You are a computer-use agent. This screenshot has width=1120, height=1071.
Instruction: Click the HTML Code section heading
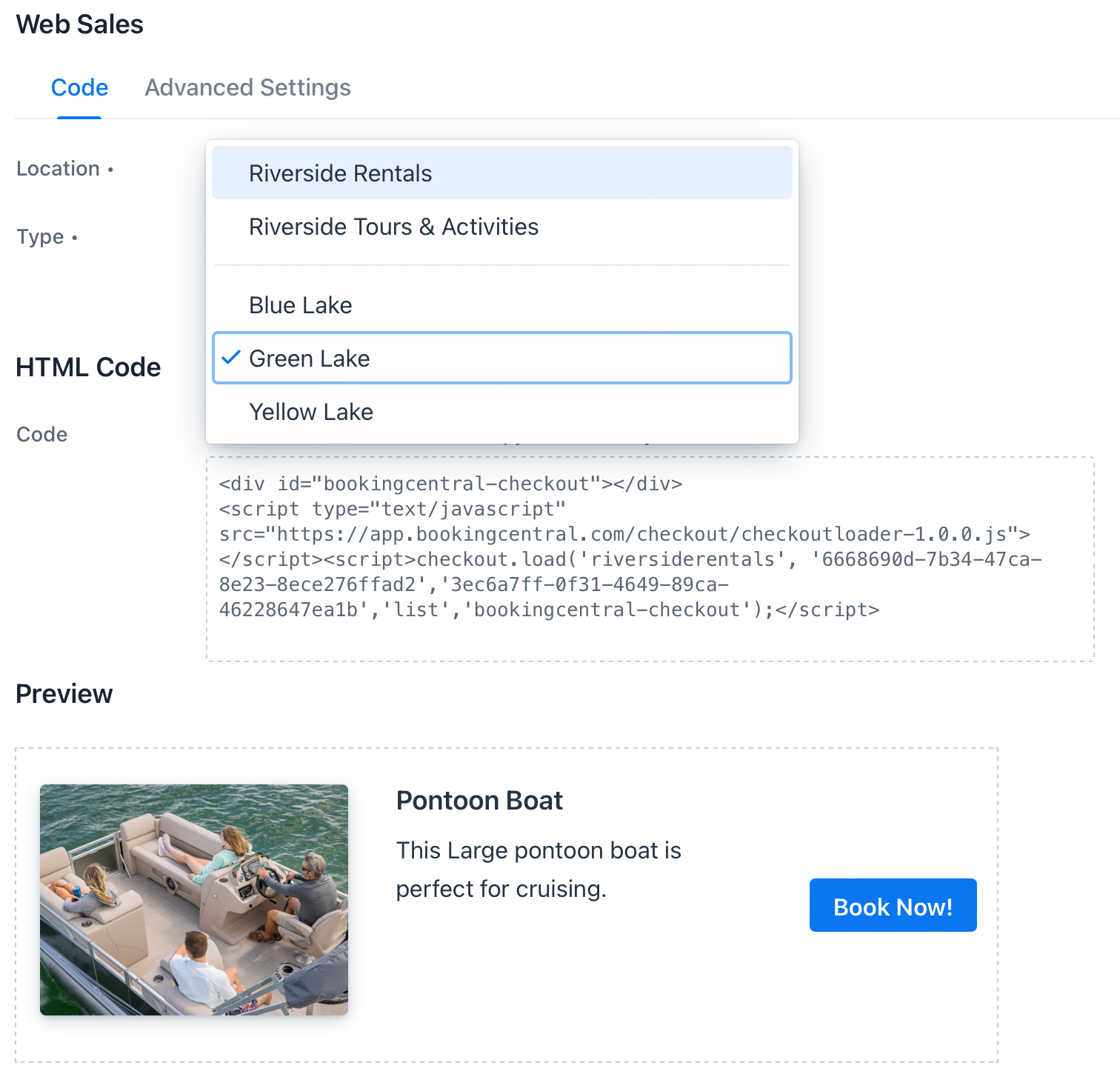pos(88,367)
